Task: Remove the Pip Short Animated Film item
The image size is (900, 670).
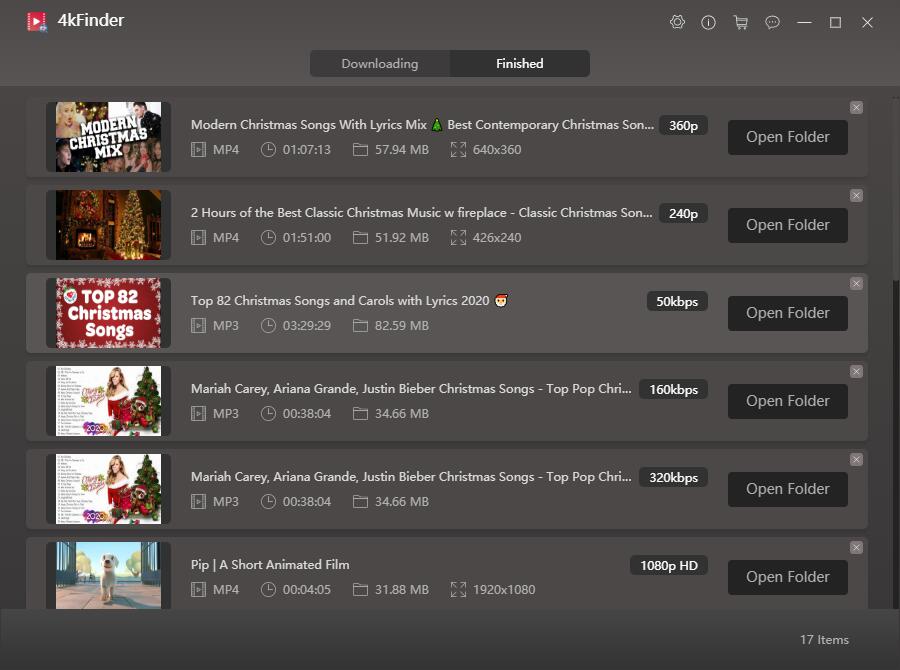Action: [856, 548]
